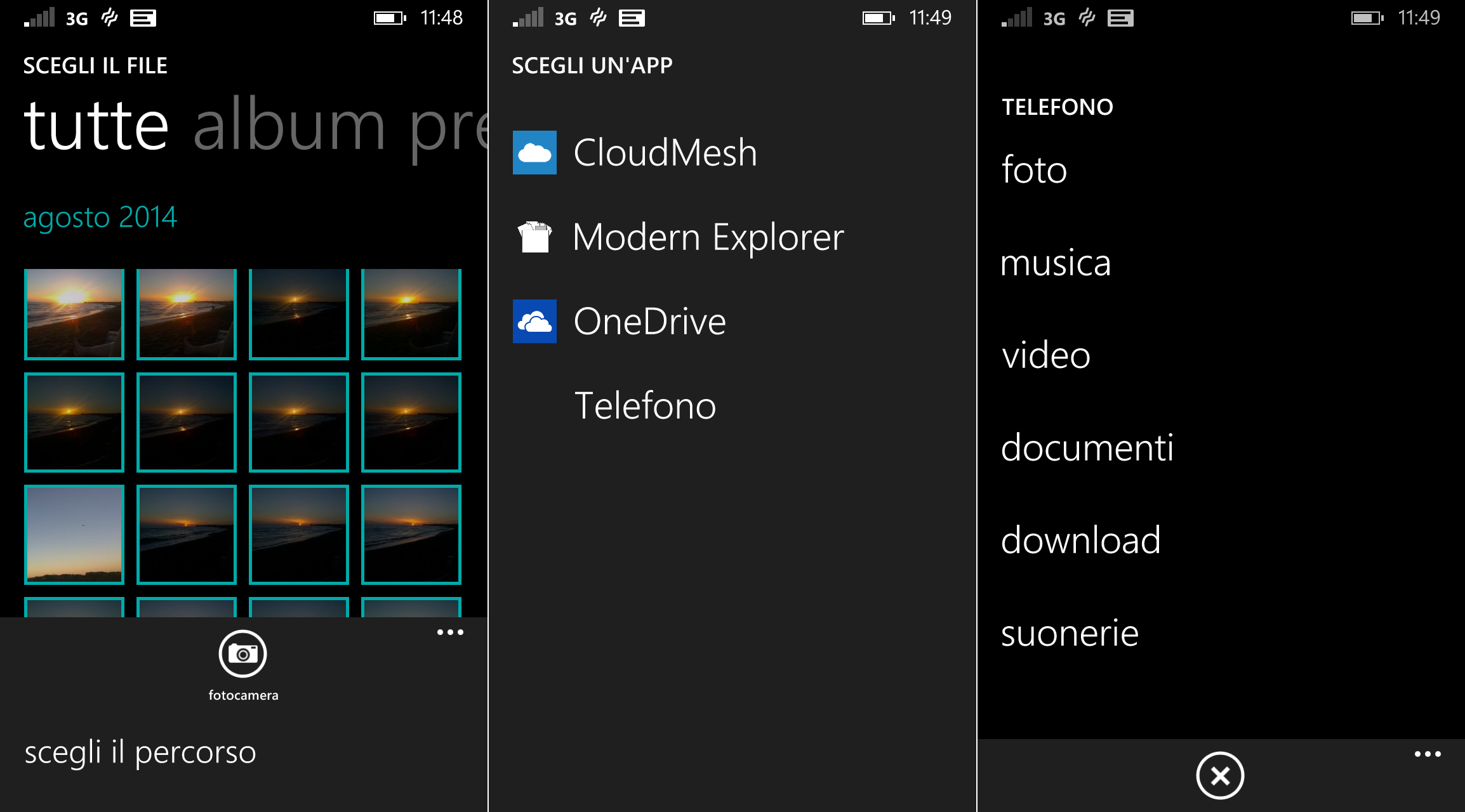This screenshot has width=1465, height=812.
Task: Select fourth photo in top row
Action: coord(411,314)
